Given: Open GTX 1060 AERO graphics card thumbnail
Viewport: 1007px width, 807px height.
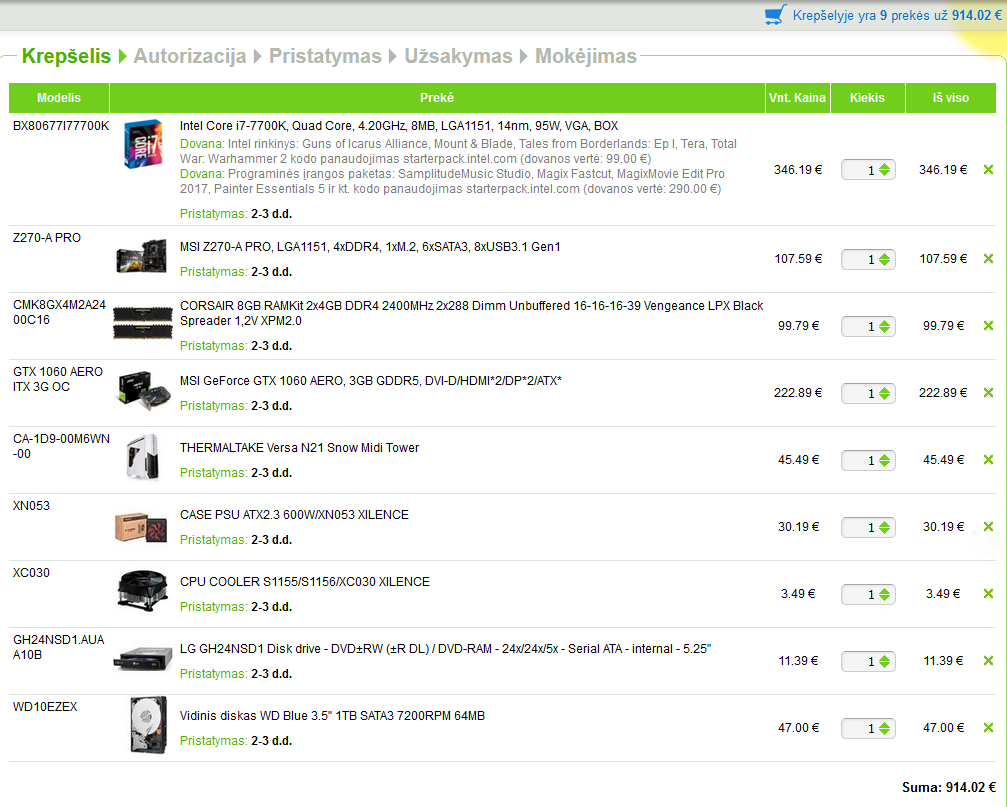Looking at the screenshot, I should (143, 390).
